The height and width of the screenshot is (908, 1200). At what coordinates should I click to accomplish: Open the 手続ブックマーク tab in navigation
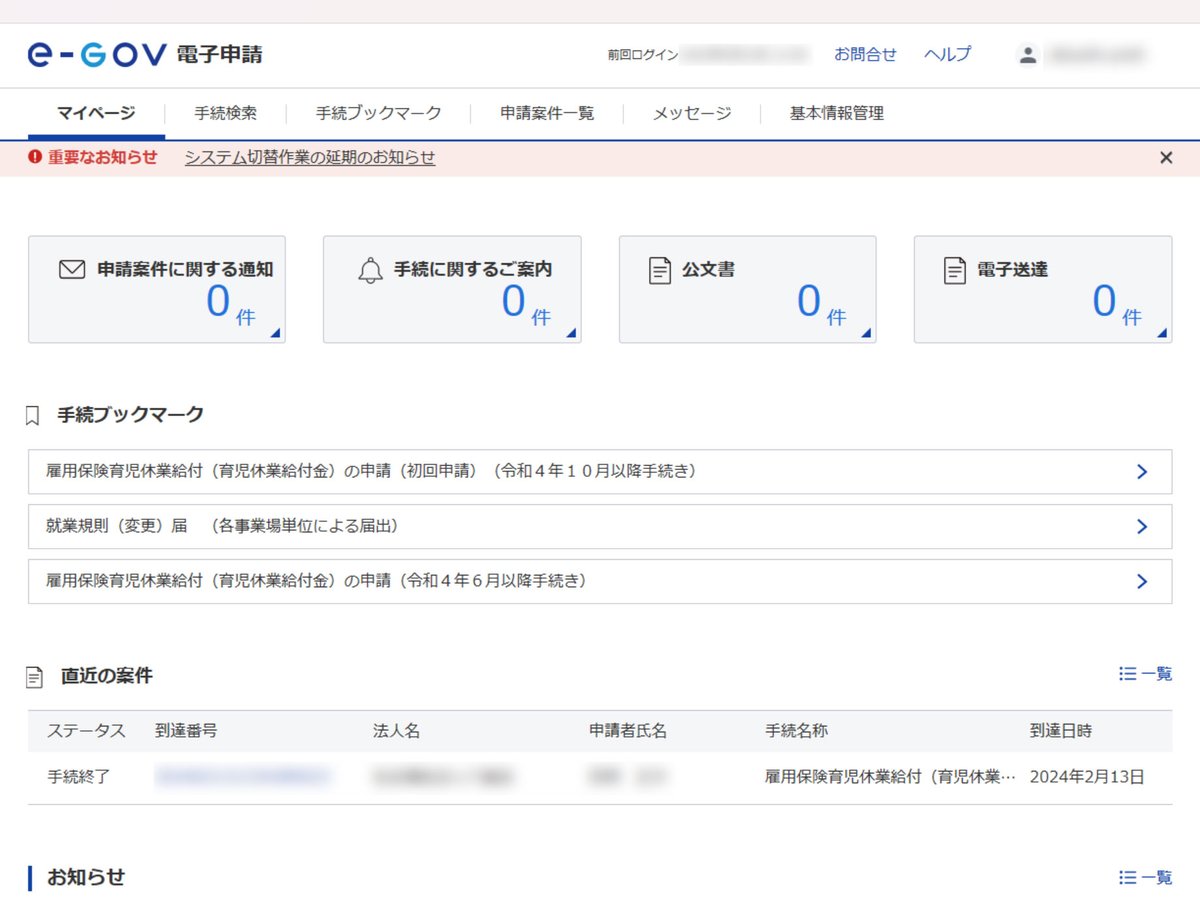(x=379, y=114)
